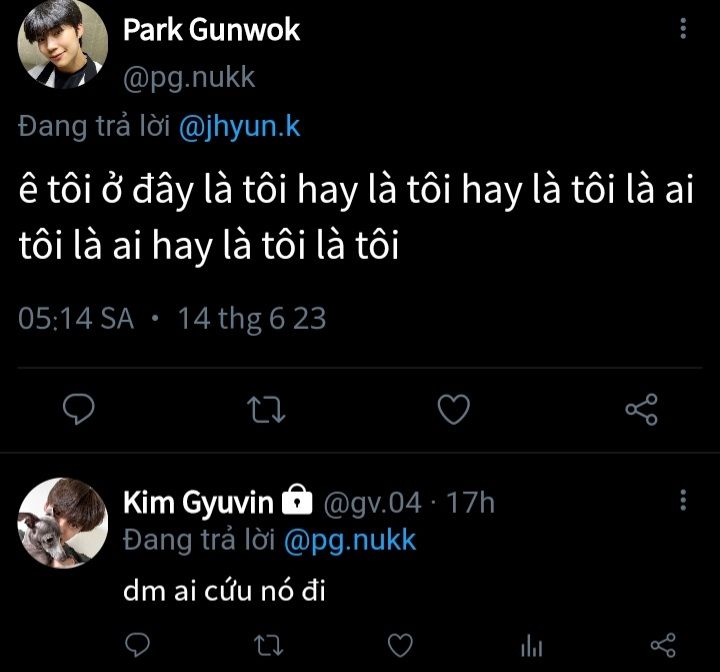Open more options for Park Gunwok's tweet
This screenshot has width=720, height=672.
[683, 28]
